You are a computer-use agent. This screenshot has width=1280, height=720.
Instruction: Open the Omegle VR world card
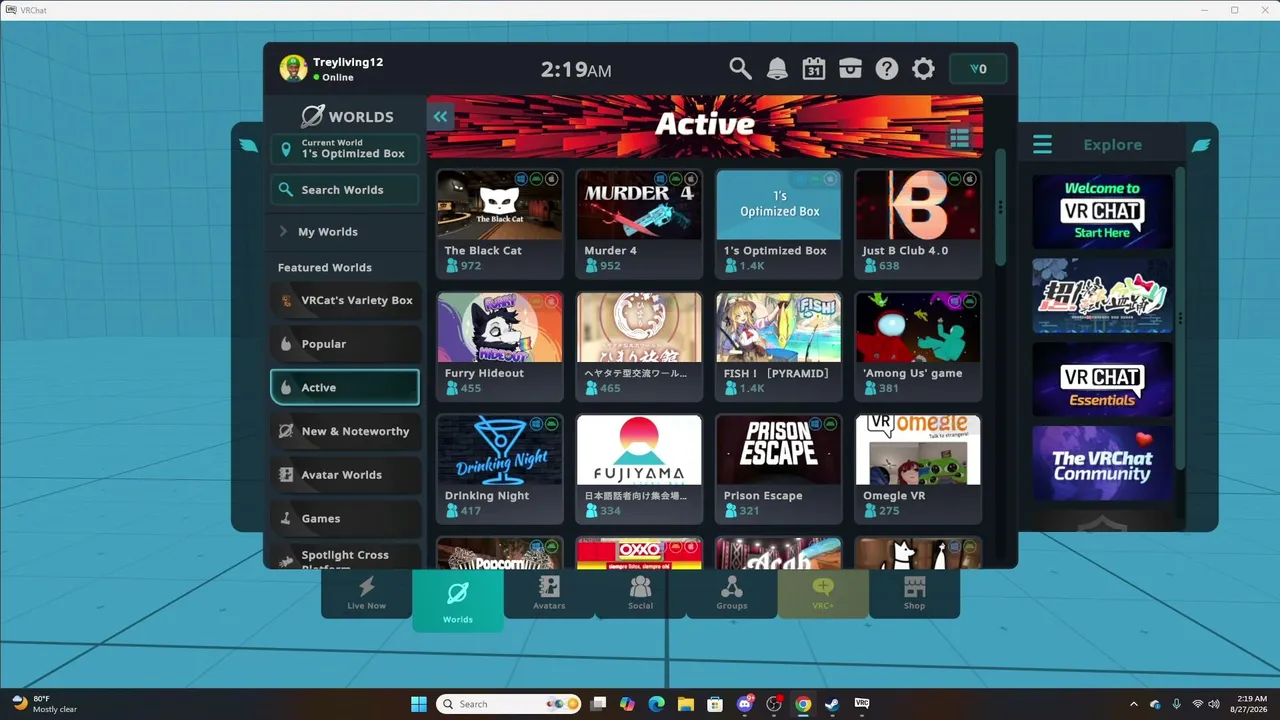918,469
